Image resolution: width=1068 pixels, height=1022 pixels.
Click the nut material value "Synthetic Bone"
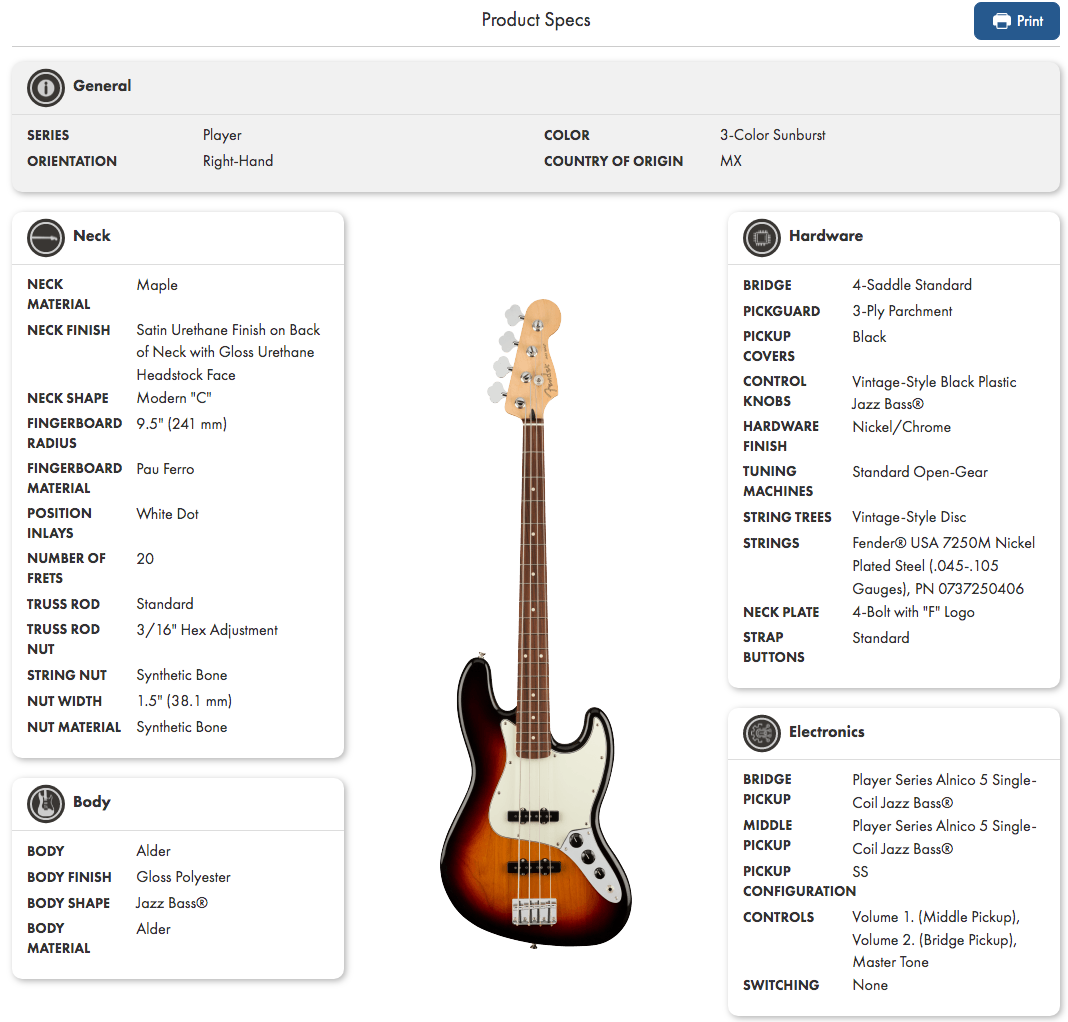pos(182,727)
